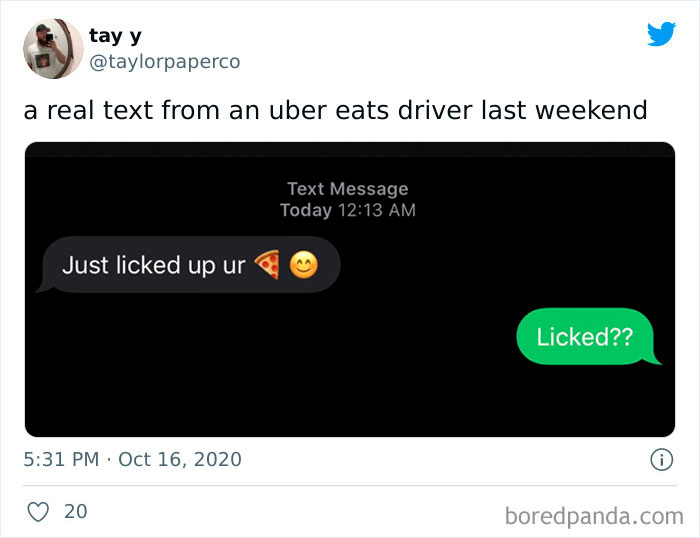Click the 20 likes count
This screenshot has height=538, width=700.
tap(75, 512)
